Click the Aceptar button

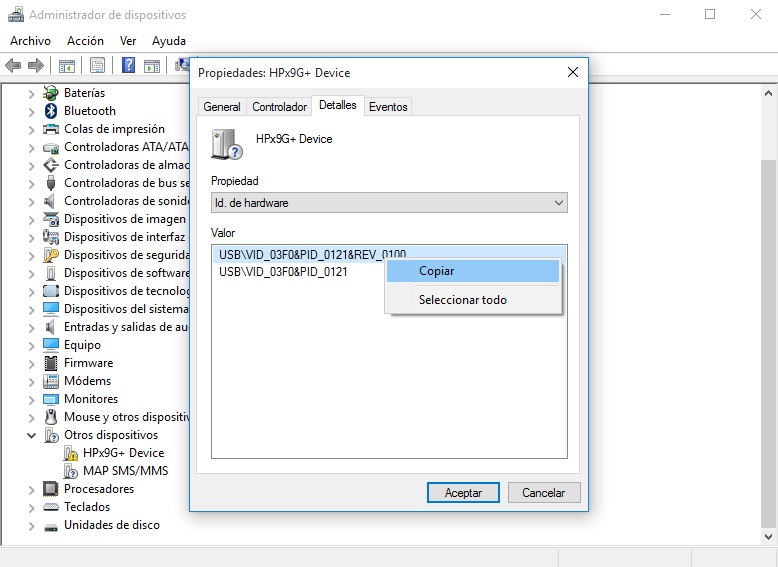pyautogui.click(x=463, y=493)
